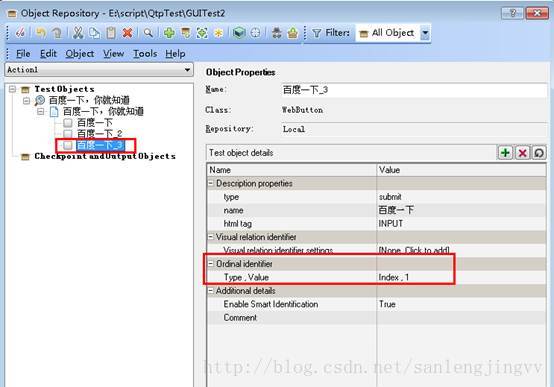The height and width of the screenshot is (387, 554).
Task: Add a description property with green plus
Action: (505, 153)
